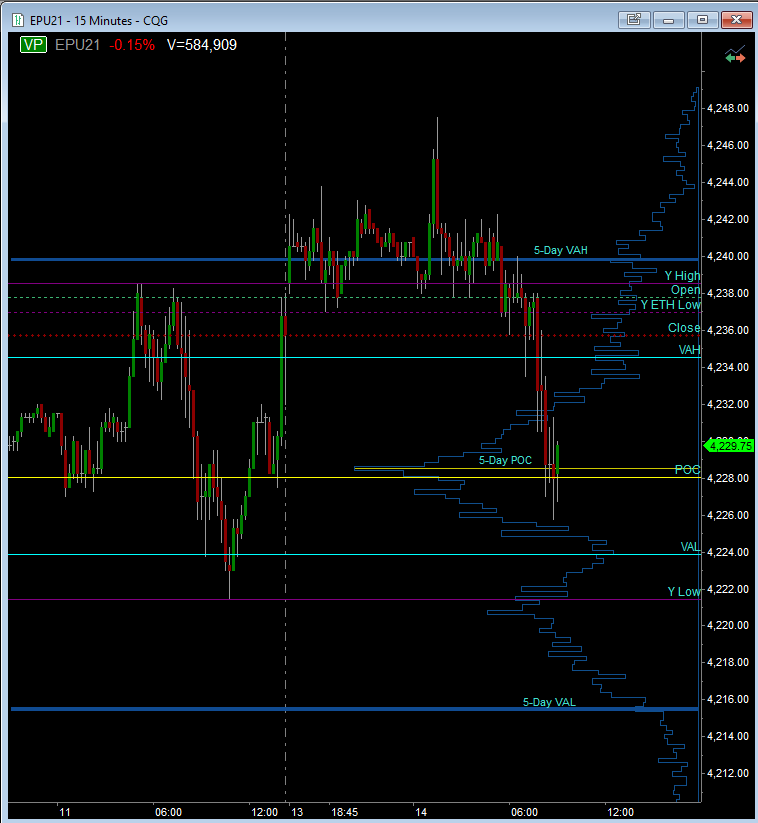Maximize the EPU21 chart window
The width and height of the screenshot is (758, 823).
702,20
